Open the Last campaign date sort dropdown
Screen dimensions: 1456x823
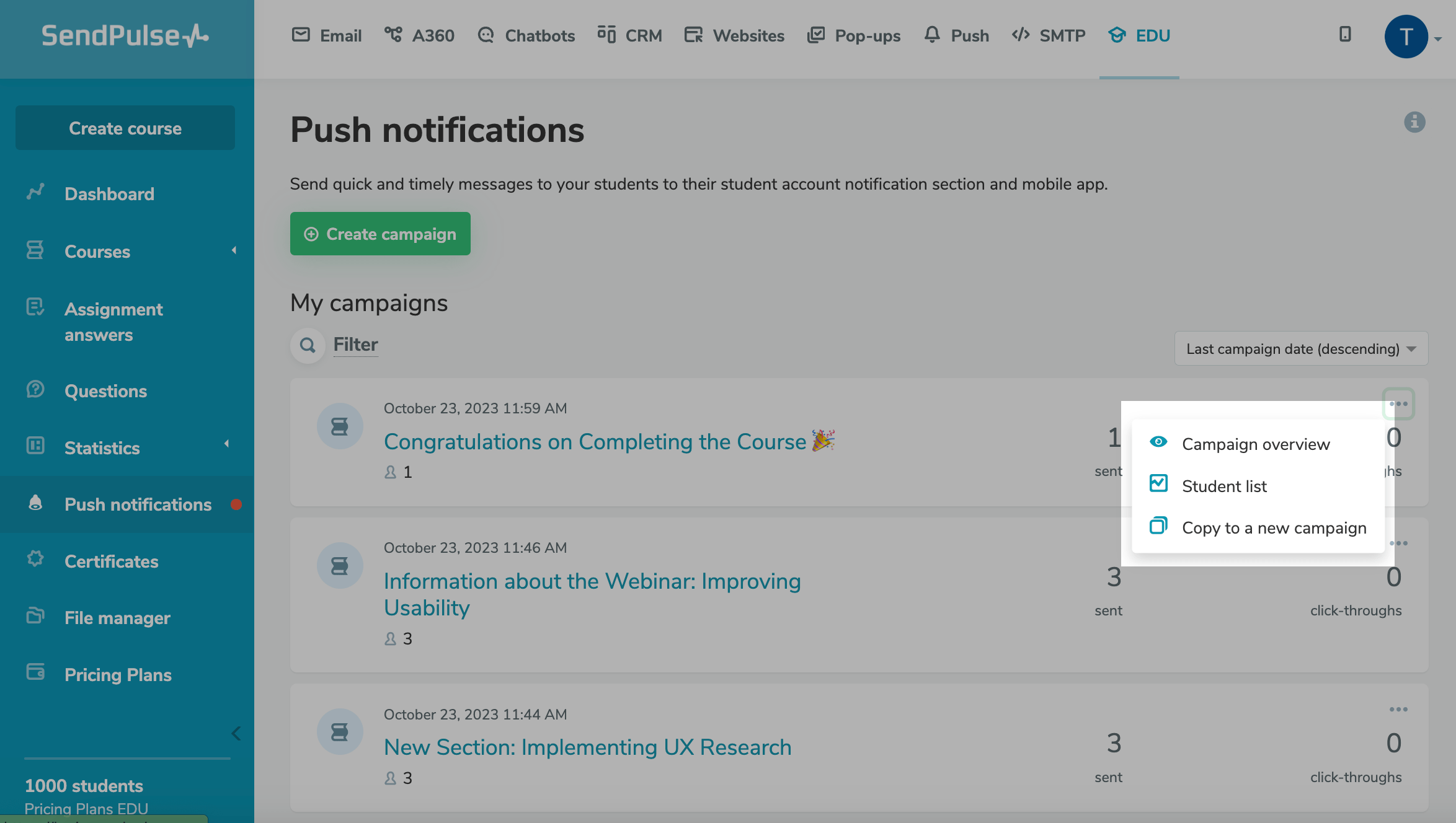click(x=1300, y=349)
